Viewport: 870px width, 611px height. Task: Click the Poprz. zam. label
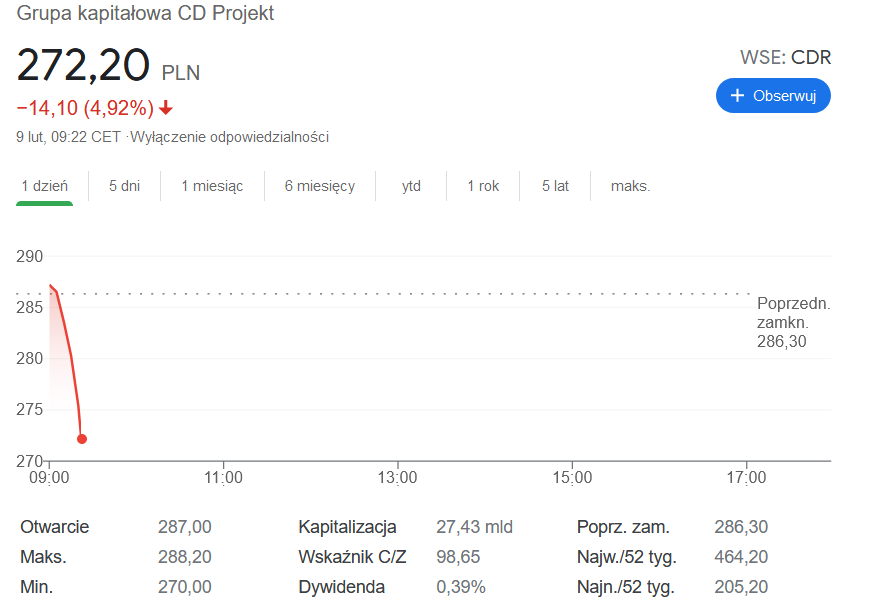click(623, 527)
